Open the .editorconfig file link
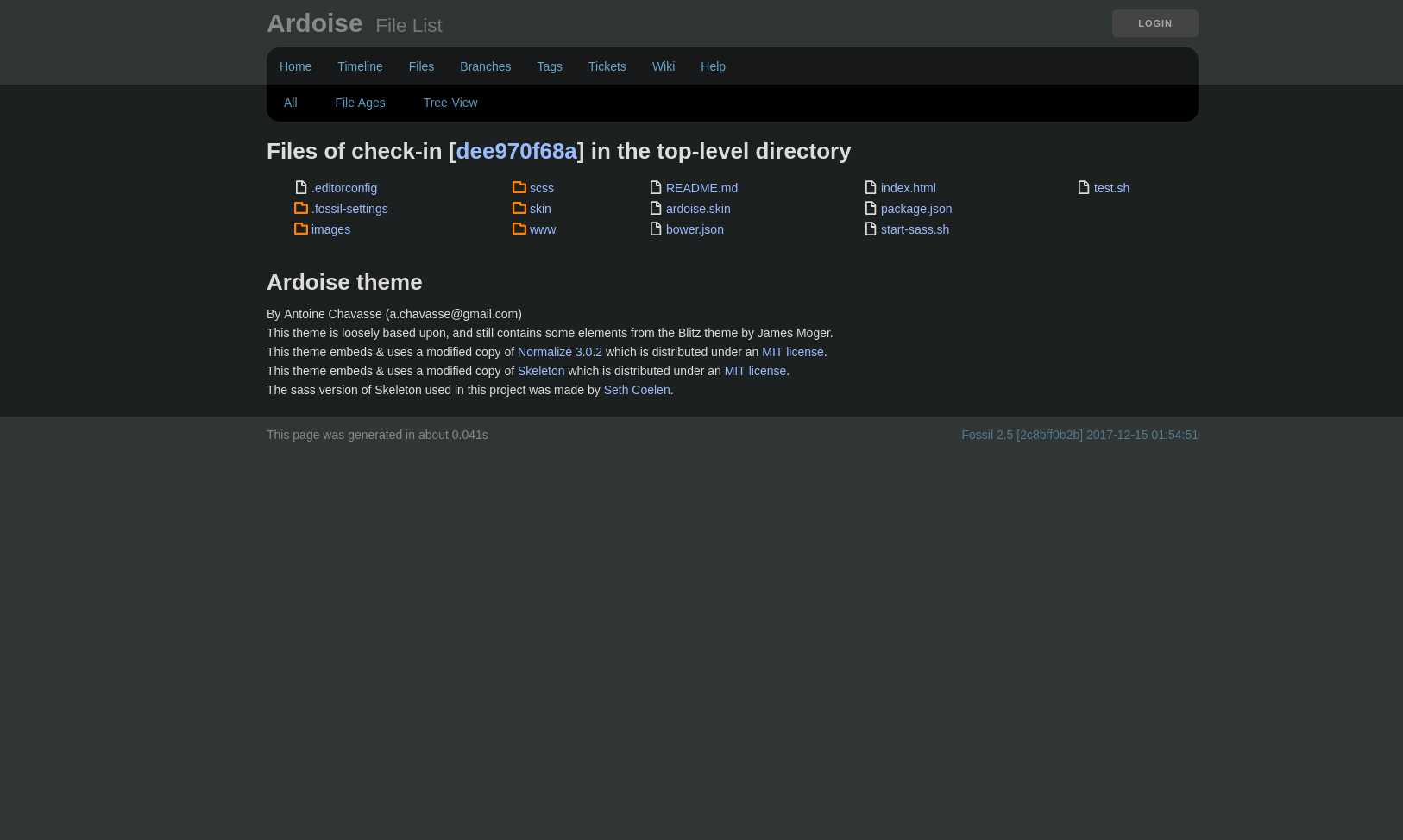Viewport: 1403px width, 840px height. tap(344, 188)
